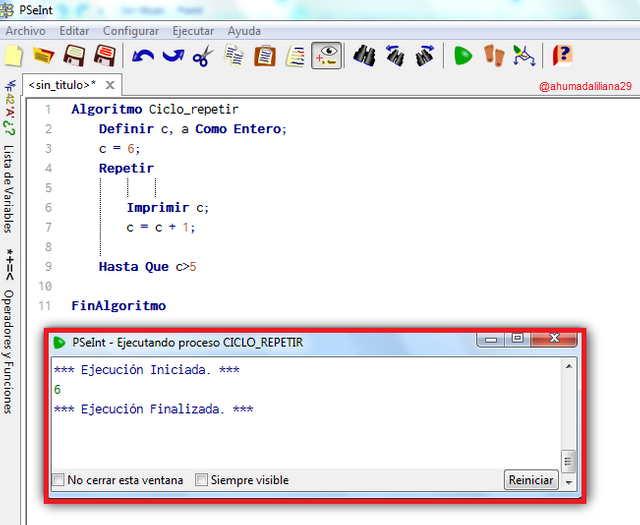Open the Editar menu

coord(74,31)
